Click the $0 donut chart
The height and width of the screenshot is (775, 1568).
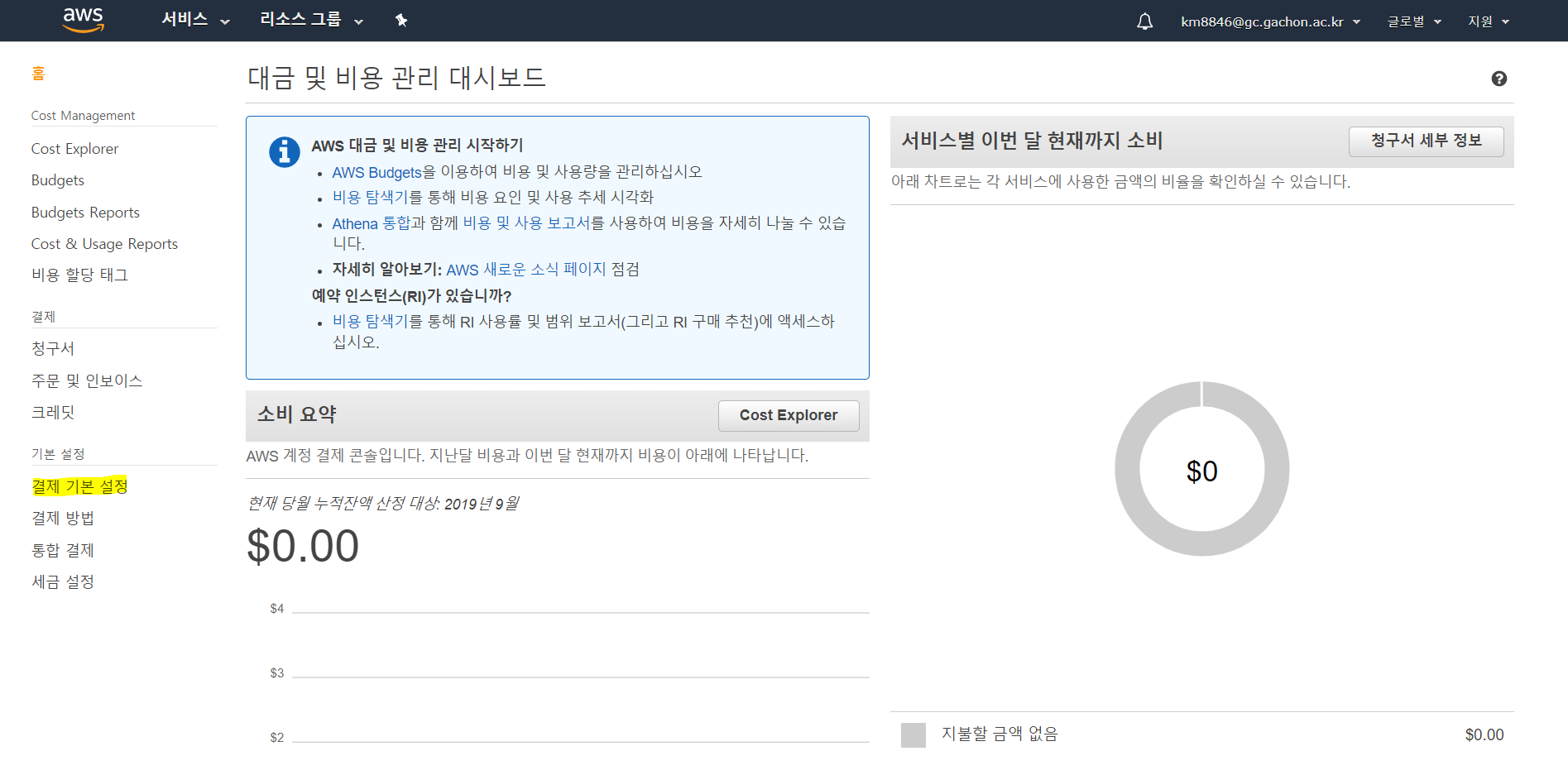point(1201,469)
